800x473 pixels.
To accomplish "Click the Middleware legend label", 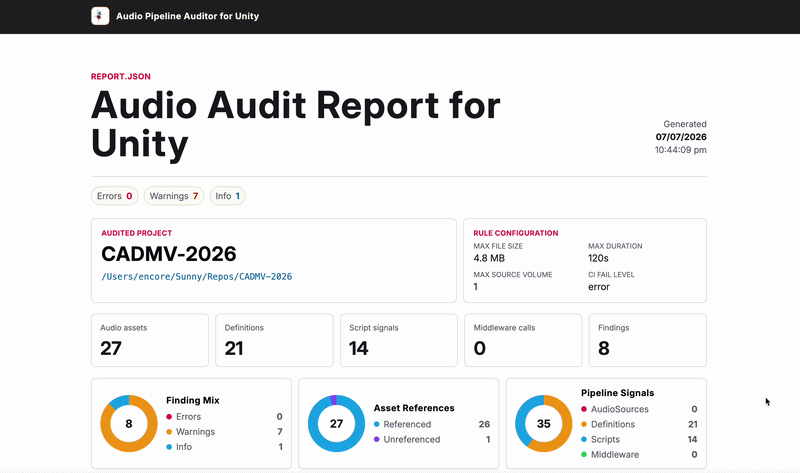I will [x=615, y=455].
